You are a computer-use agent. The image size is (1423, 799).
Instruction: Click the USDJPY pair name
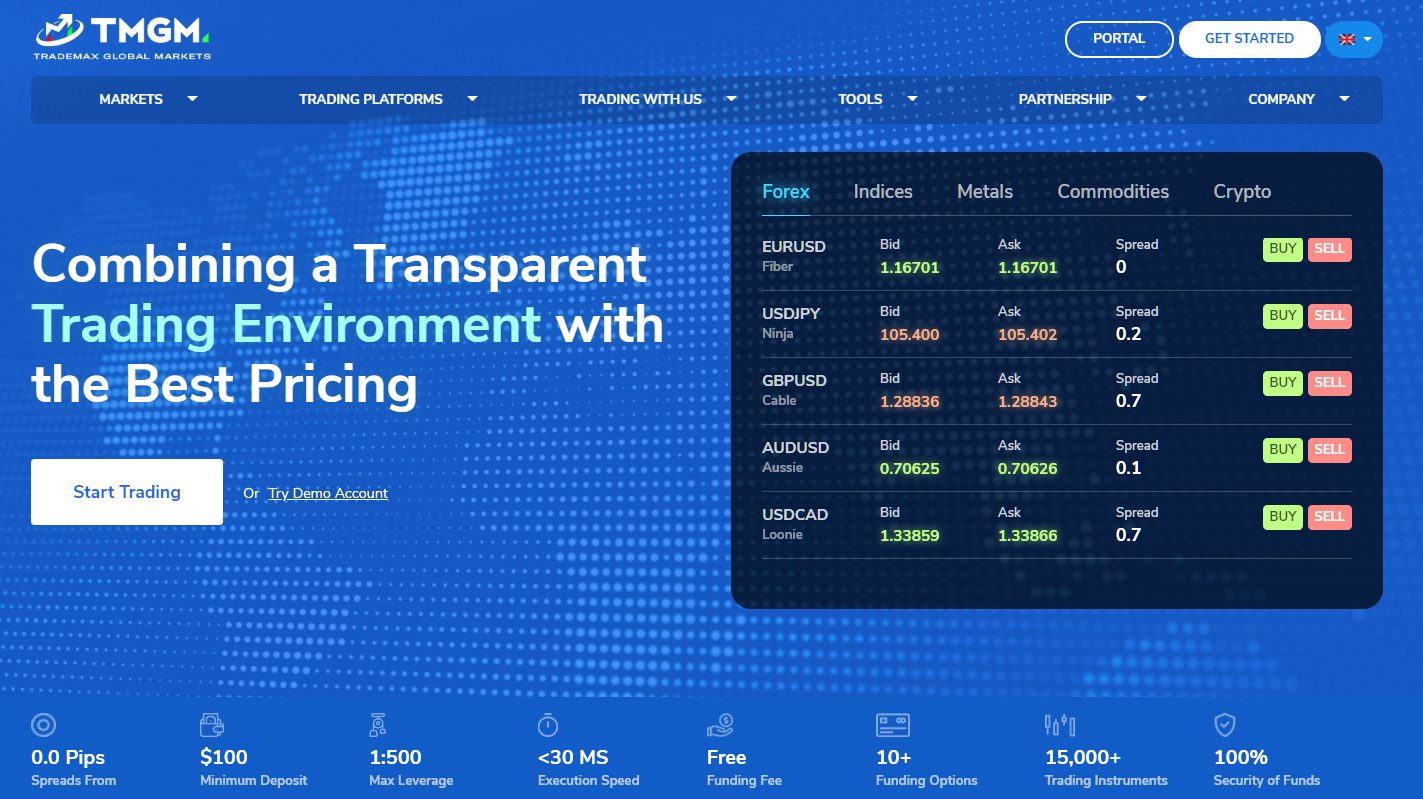(791, 314)
